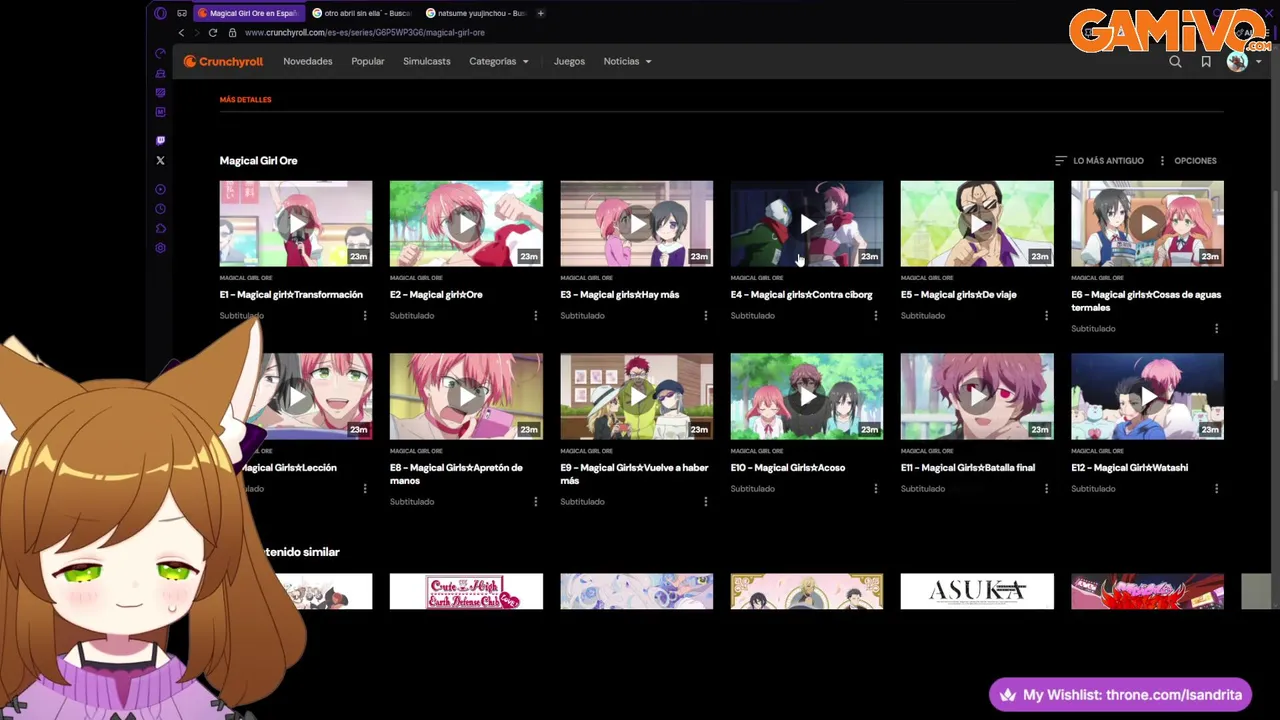Play episode 3 thumbnail
This screenshot has width=1280, height=720.
pos(637,224)
